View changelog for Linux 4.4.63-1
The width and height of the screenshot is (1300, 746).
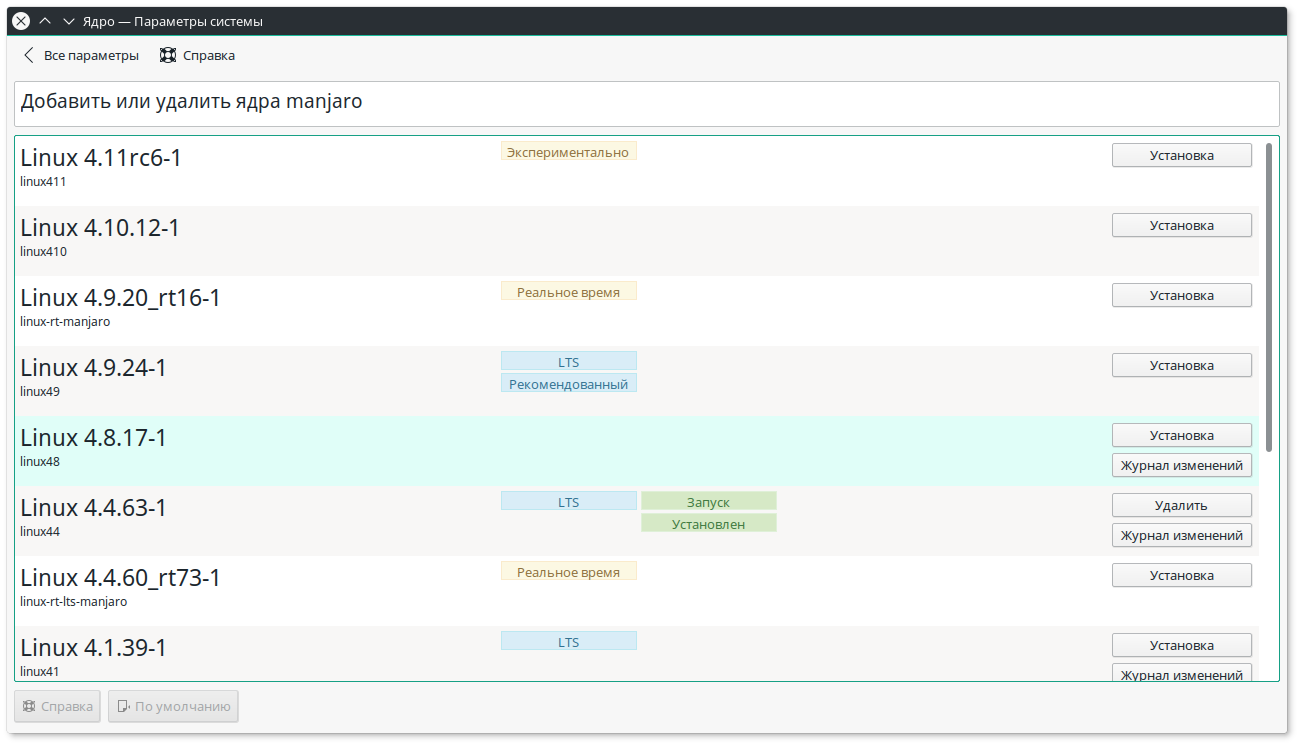coord(1181,535)
